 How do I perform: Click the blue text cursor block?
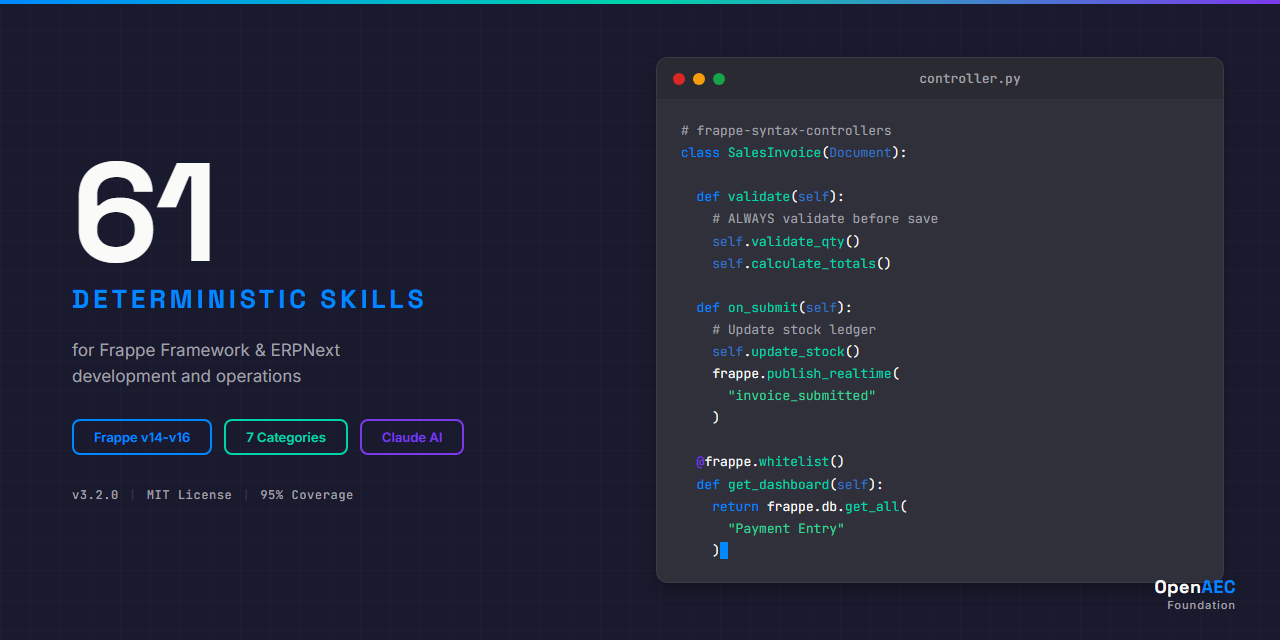point(723,551)
